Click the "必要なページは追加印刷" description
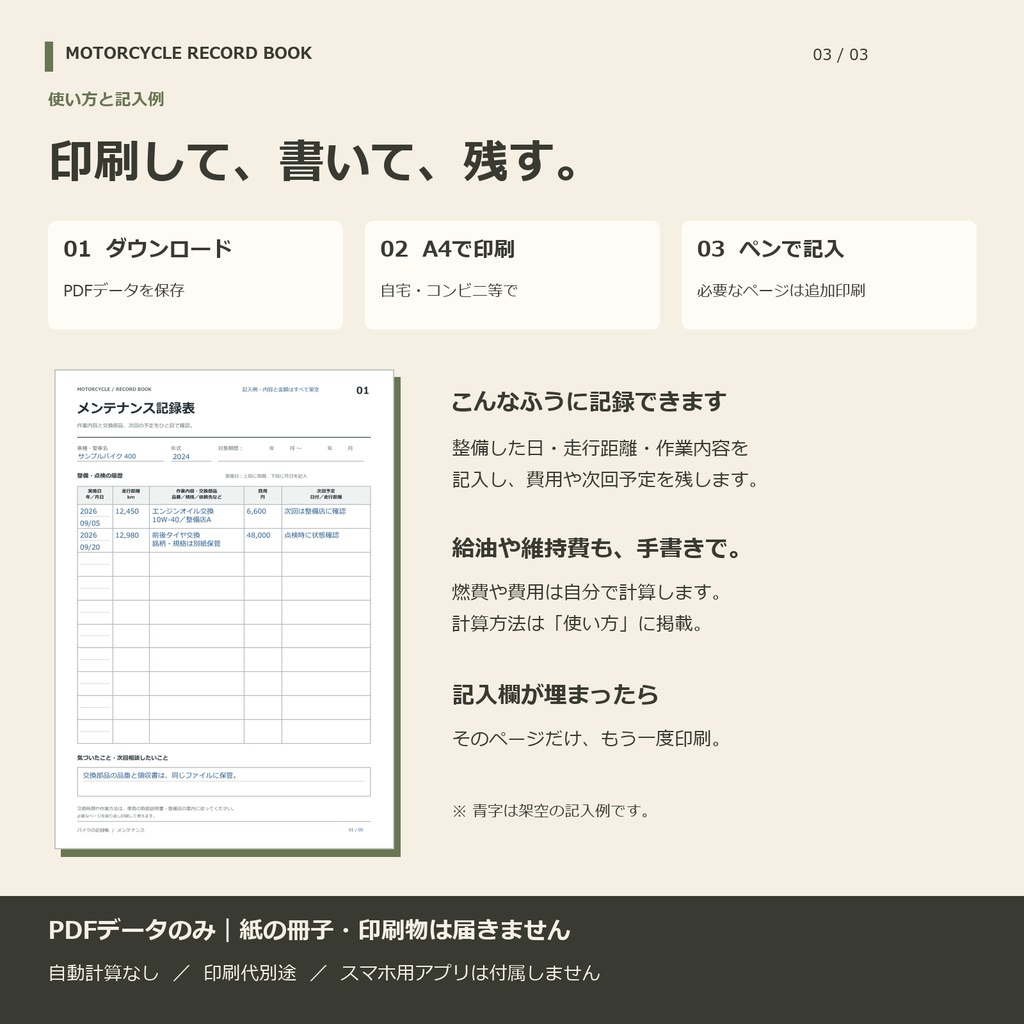This screenshot has height=1024, width=1024. (x=781, y=291)
